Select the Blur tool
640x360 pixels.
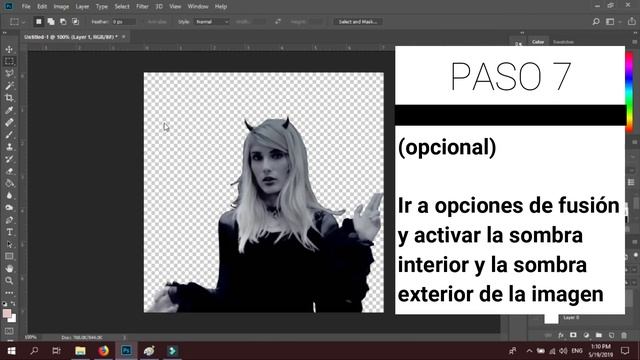9,196
